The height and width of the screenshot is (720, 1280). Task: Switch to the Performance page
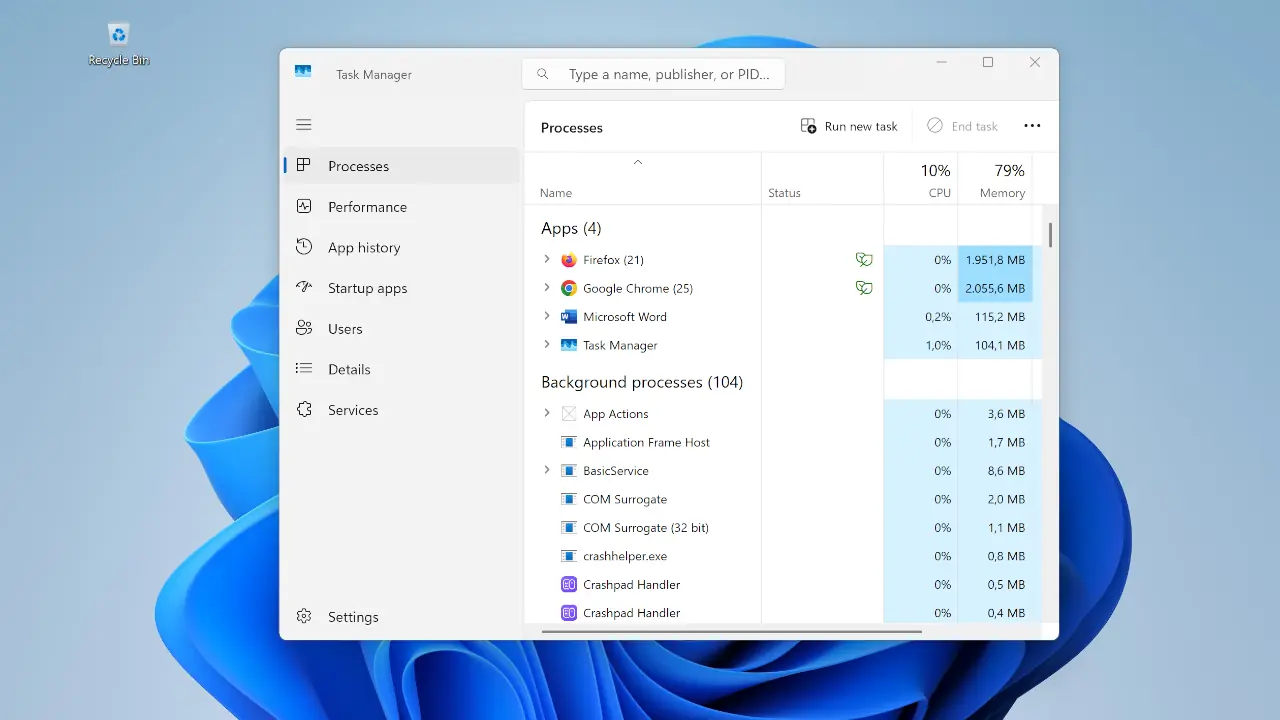pyautogui.click(x=402, y=207)
